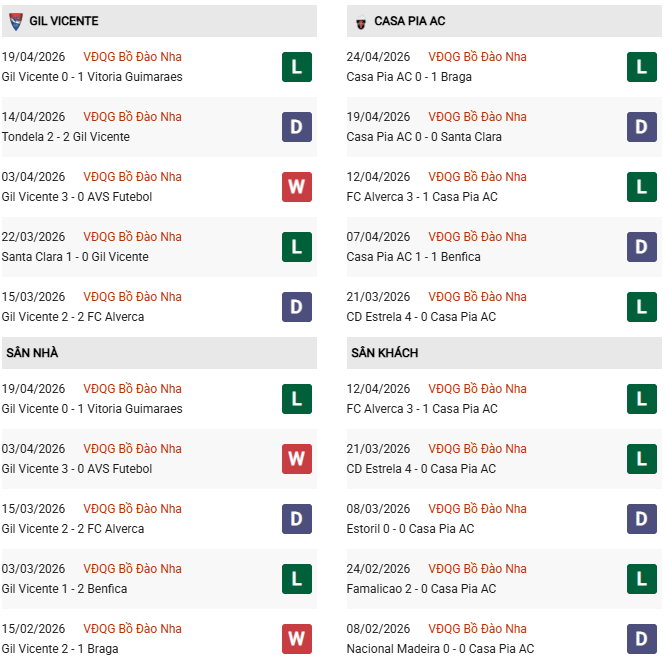Click the Casa Pia AC club crest icon
The image size is (667, 668).
(360, 22)
